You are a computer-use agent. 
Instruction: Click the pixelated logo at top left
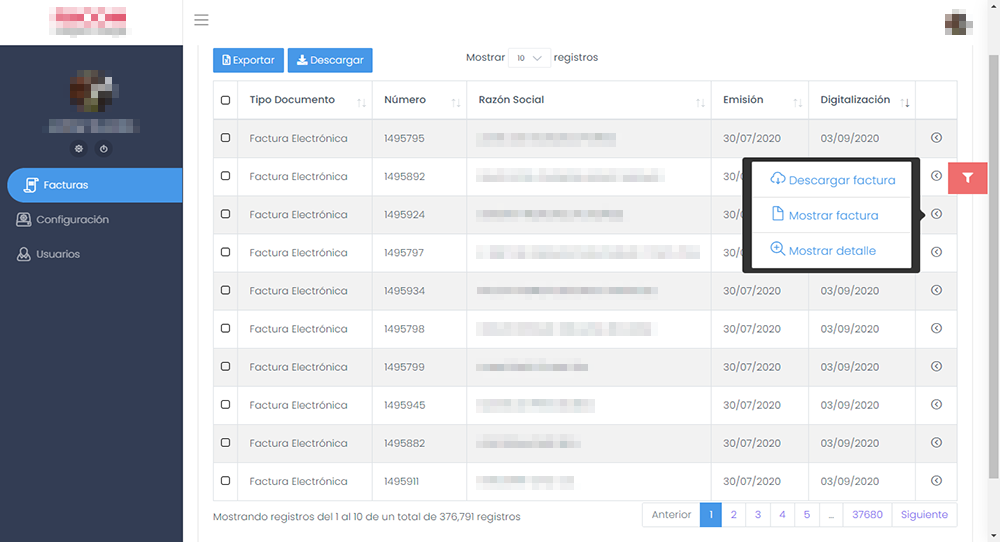tap(89, 21)
